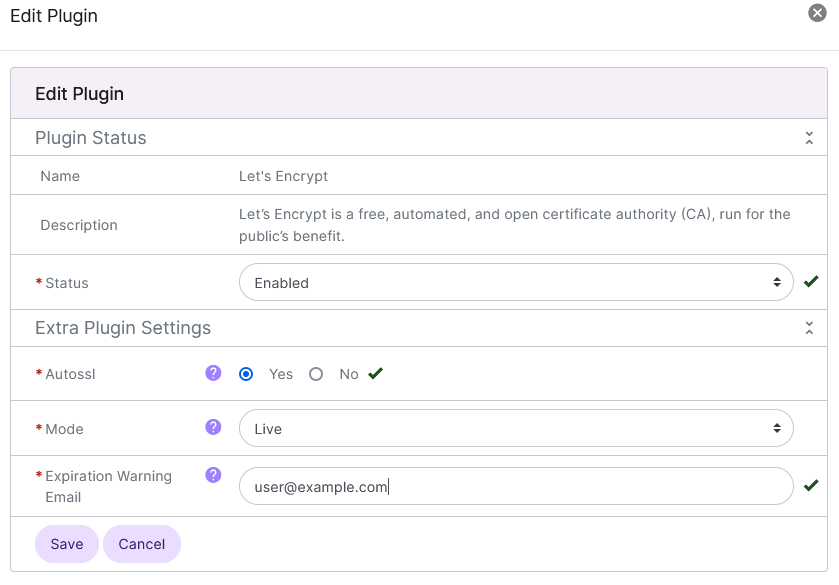Click the checkmark beside the email field
This screenshot has width=839, height=585.
point(813,486)
